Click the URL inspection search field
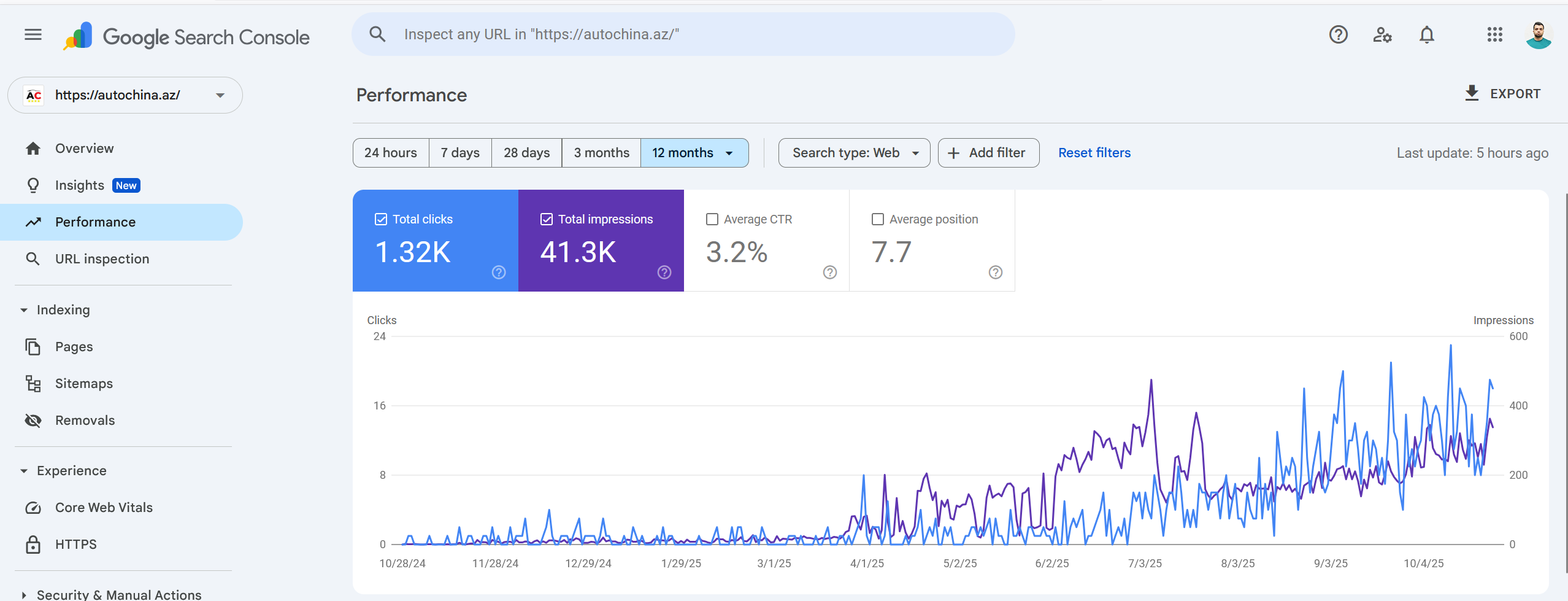The image size is (1568, 601). point(682,34)
